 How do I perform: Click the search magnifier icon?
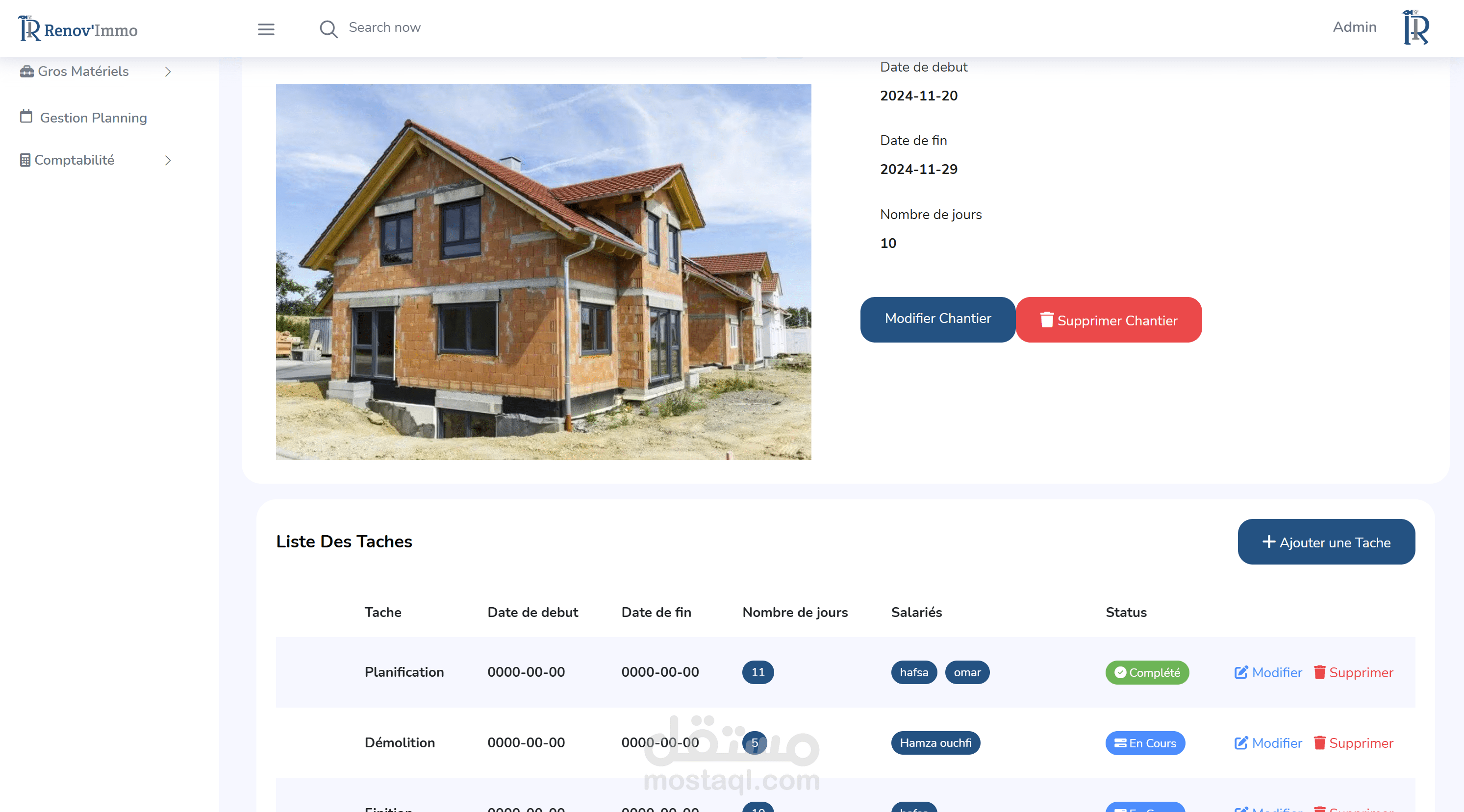(x=328, y=29)
